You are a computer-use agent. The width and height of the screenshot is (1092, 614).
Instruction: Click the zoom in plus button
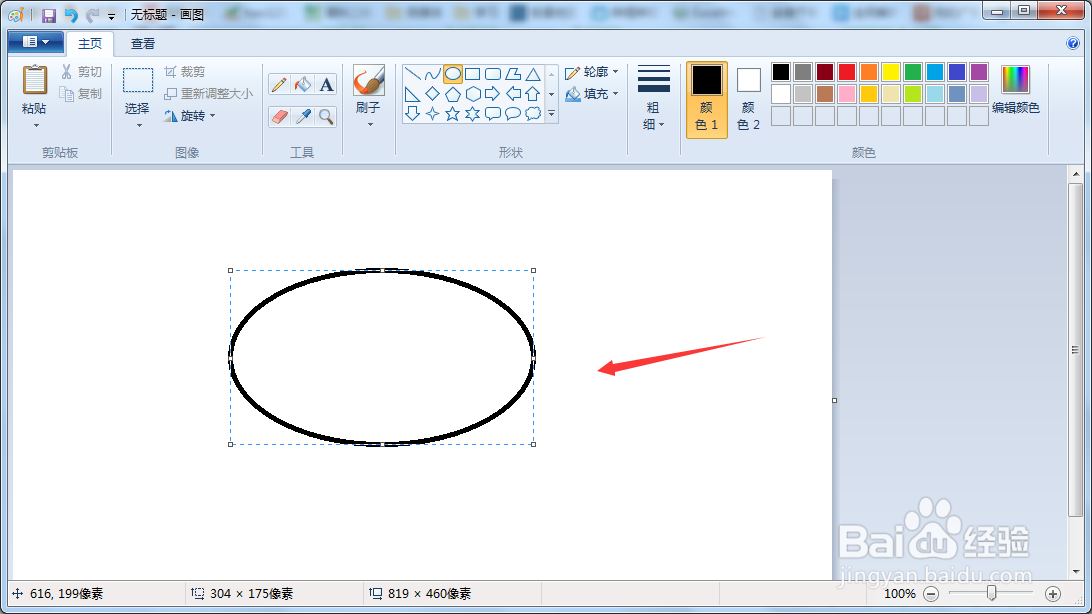1053,594
